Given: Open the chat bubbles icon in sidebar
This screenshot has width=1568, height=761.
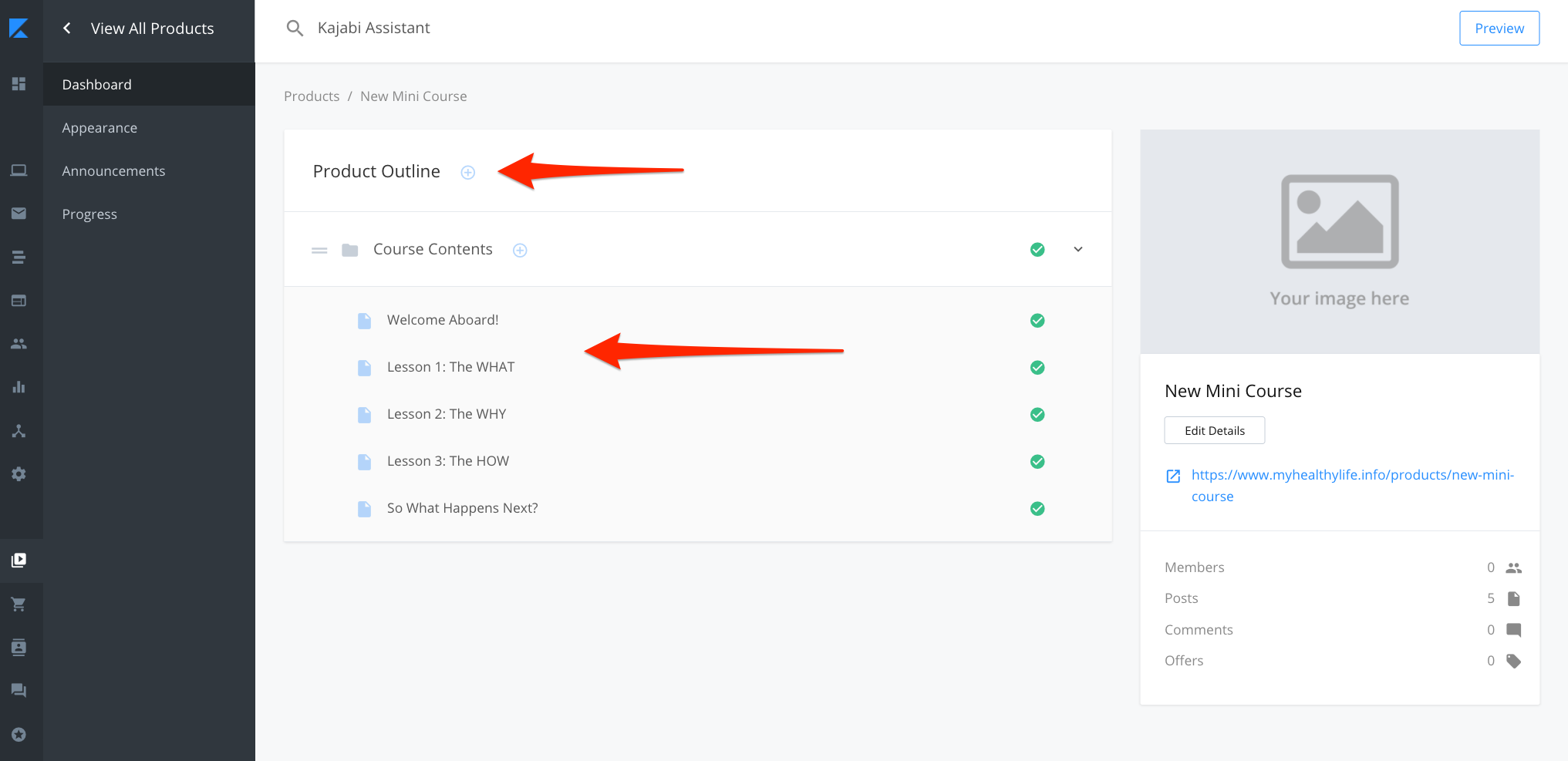Looking at the screenshot, I should tap(19, 690).
